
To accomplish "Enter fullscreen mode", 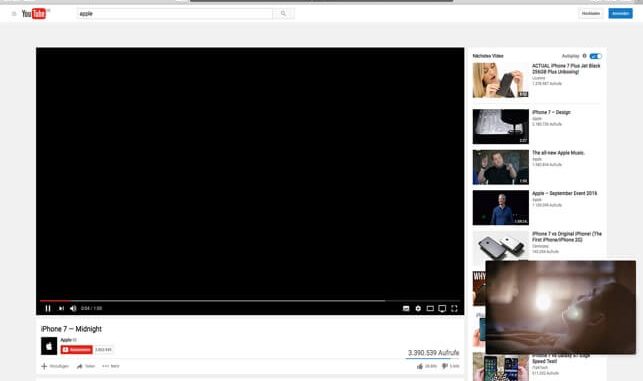I will click(x=454, y=308).
